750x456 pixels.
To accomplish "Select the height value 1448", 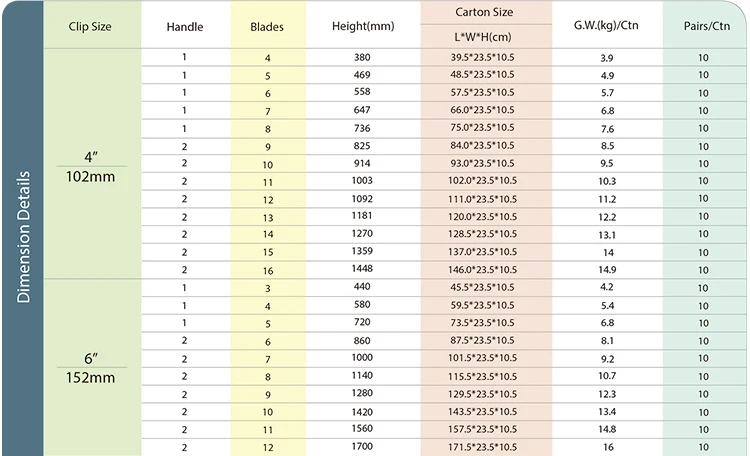I will coord(362,268).
